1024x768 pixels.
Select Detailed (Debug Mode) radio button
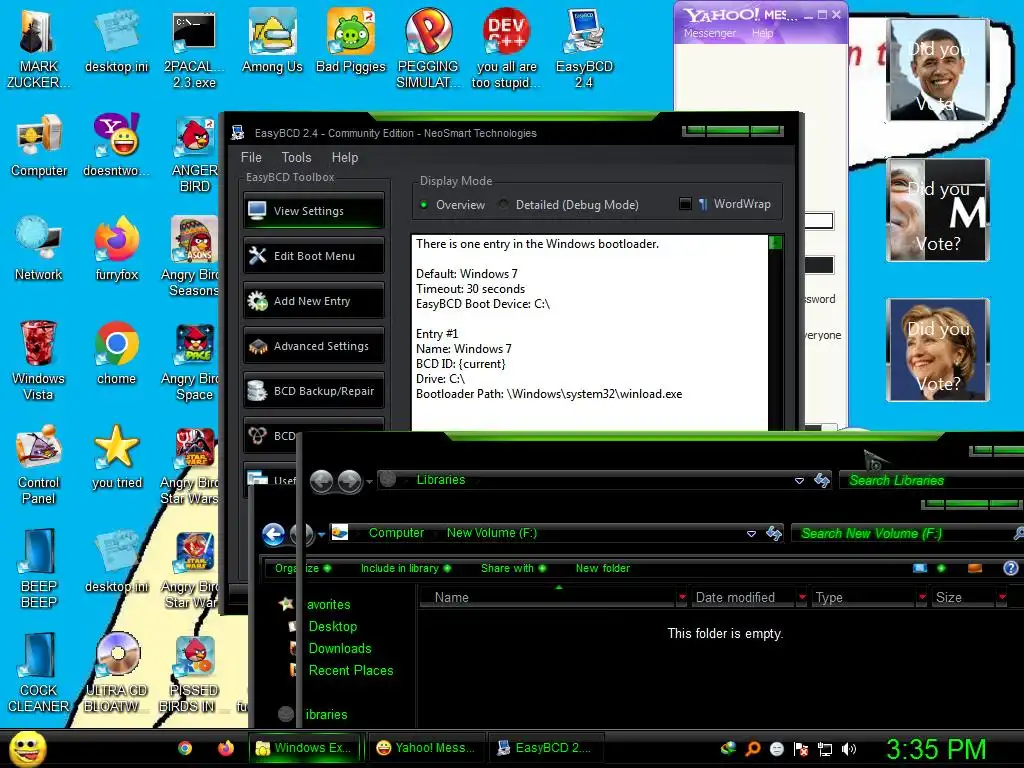[x=504, y=204]
